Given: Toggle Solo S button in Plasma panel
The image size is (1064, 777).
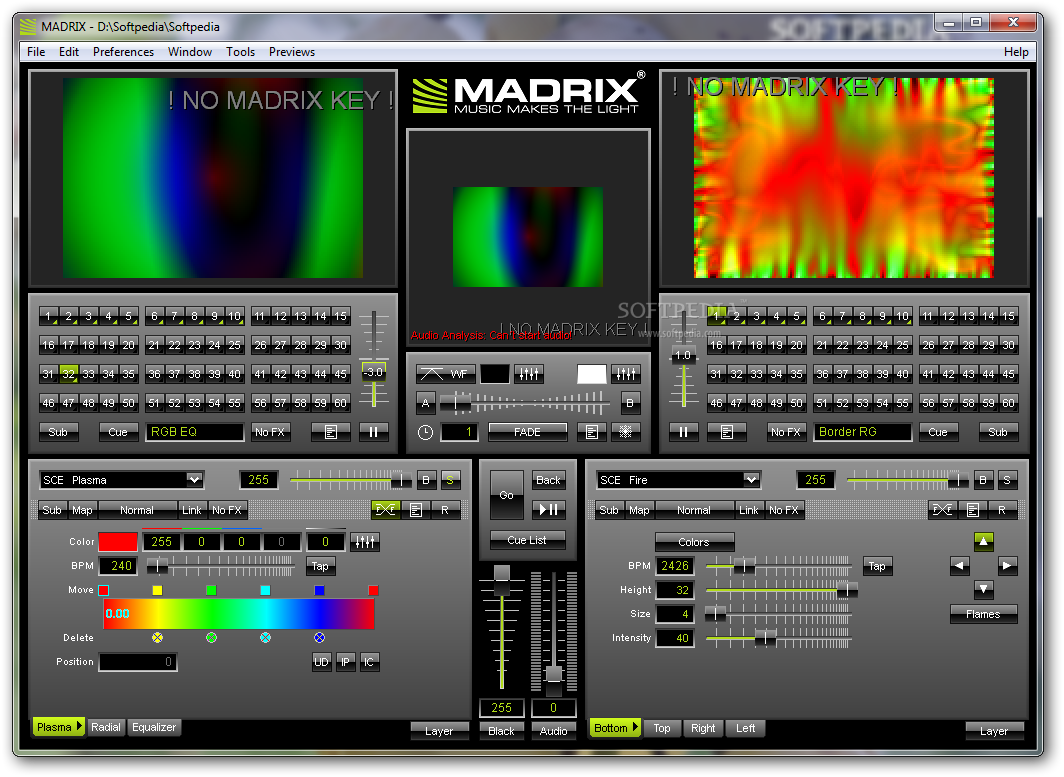Looking at the screenshot, I should coord(450,480).
